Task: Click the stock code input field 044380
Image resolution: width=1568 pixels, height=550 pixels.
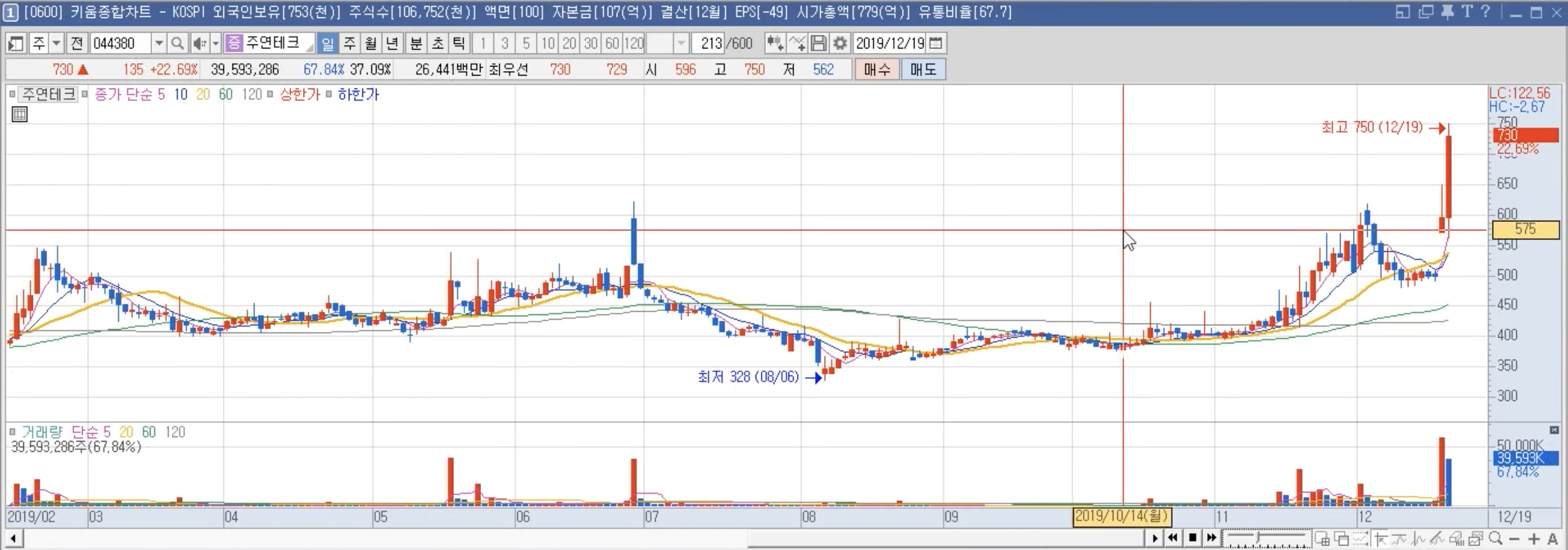Action: [x=120, y=43]
